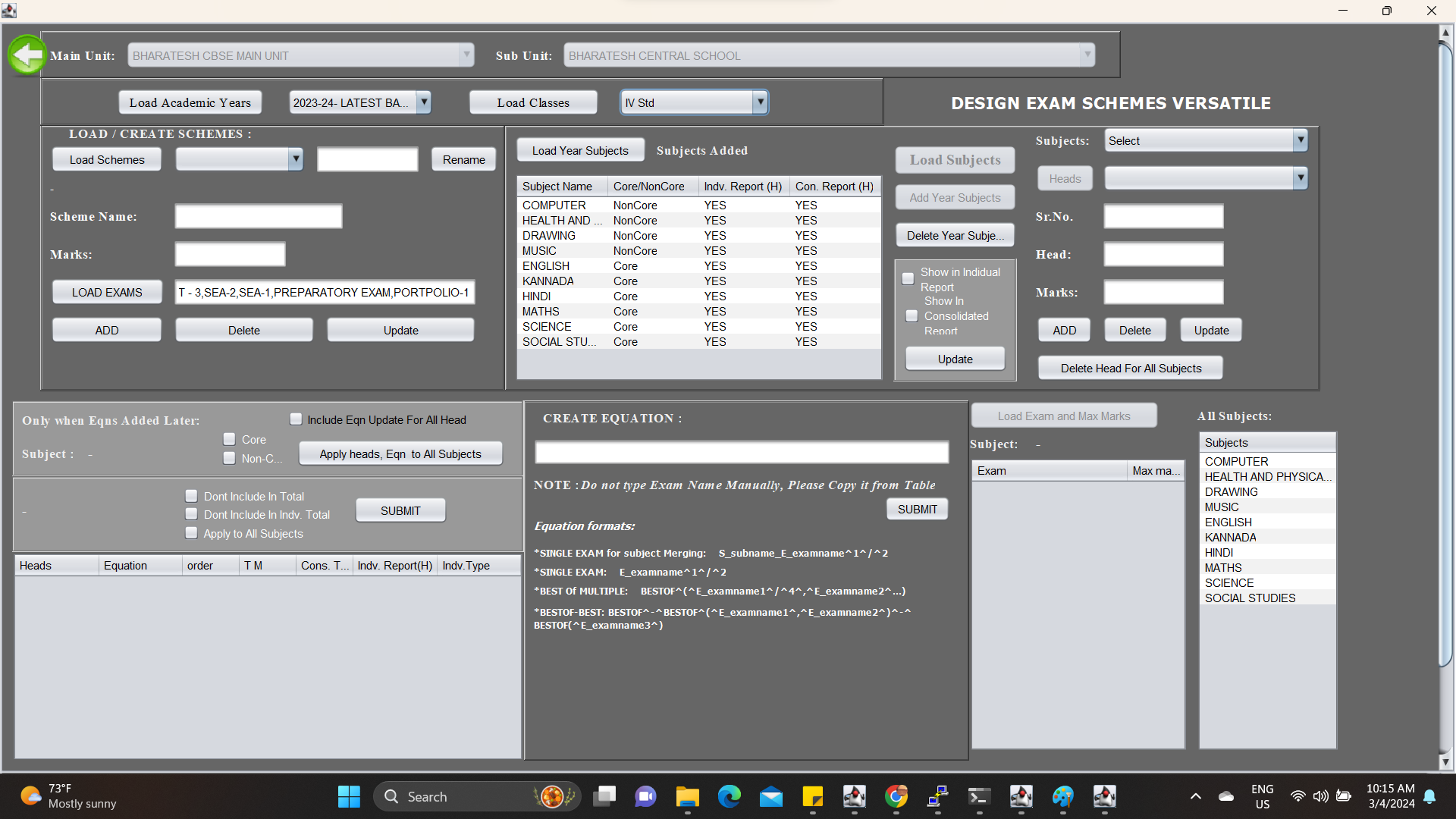
Task: Toggle the Core checkbox
Action: click(229, 439)
